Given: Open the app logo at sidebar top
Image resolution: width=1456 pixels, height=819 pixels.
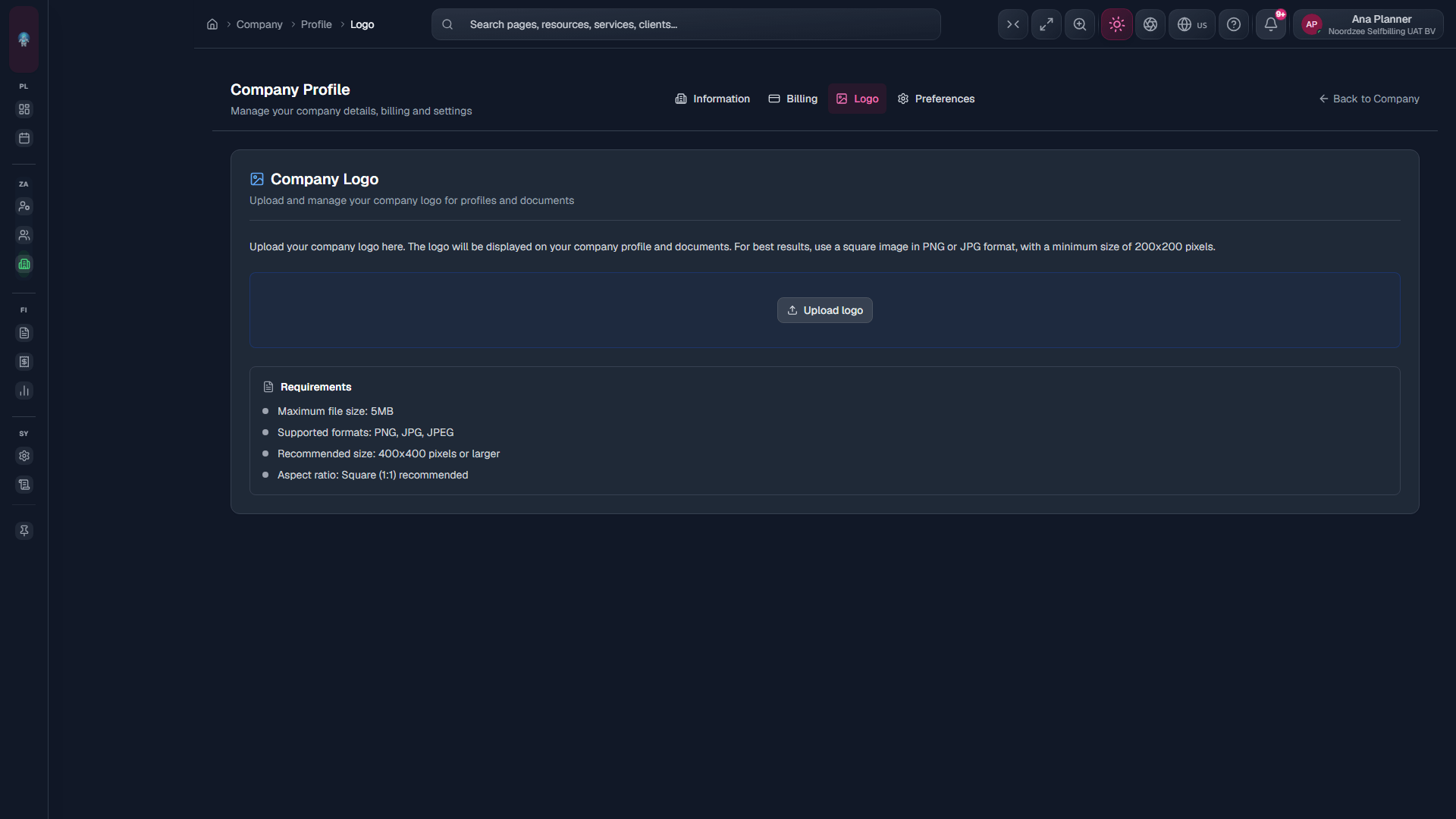Looking at the screenshot, I should click(24, 39).
